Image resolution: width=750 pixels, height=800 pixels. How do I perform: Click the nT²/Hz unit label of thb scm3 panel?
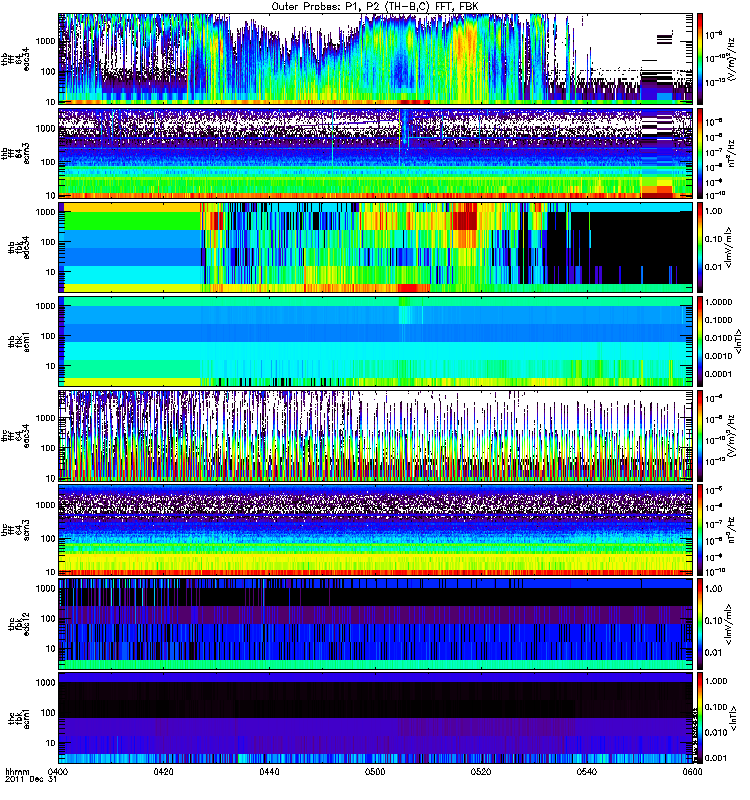coord(731,155)
